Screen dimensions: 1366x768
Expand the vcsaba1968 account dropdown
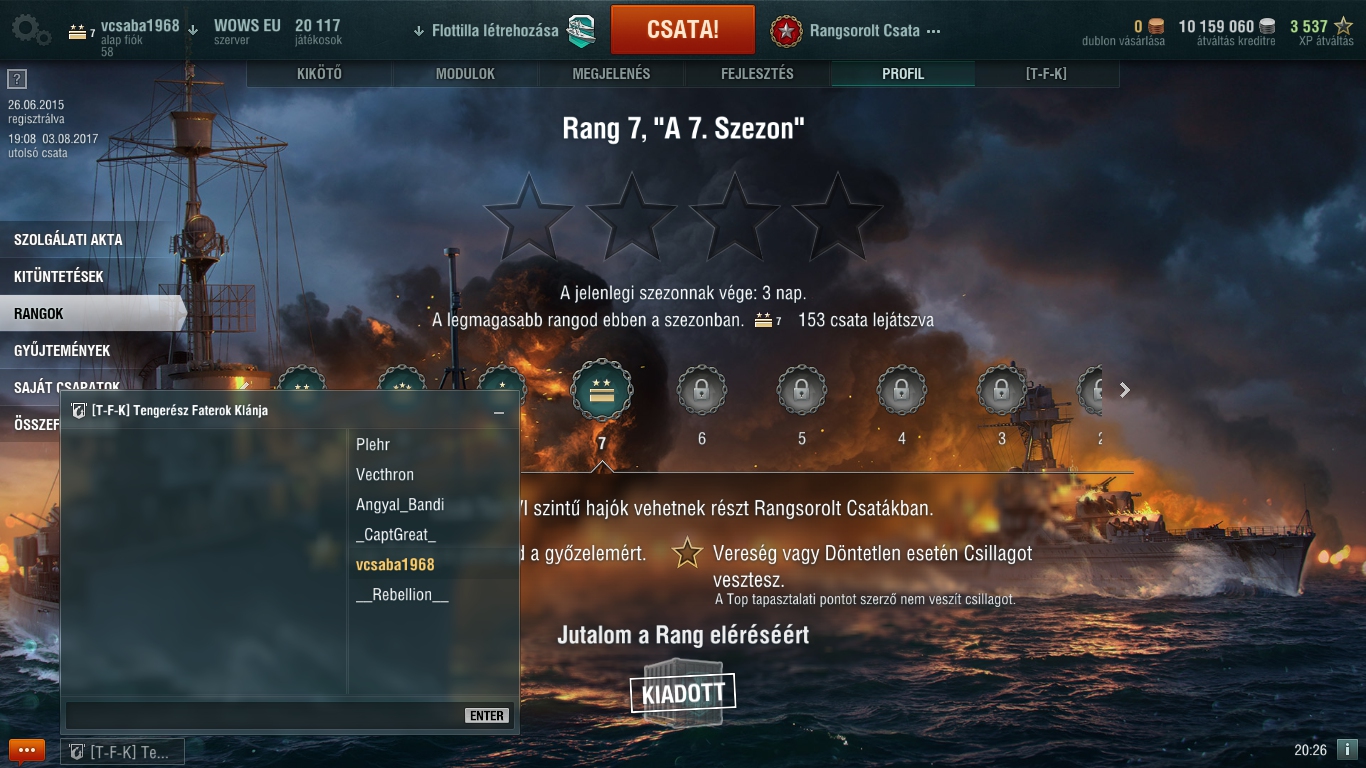click(193, 30)
